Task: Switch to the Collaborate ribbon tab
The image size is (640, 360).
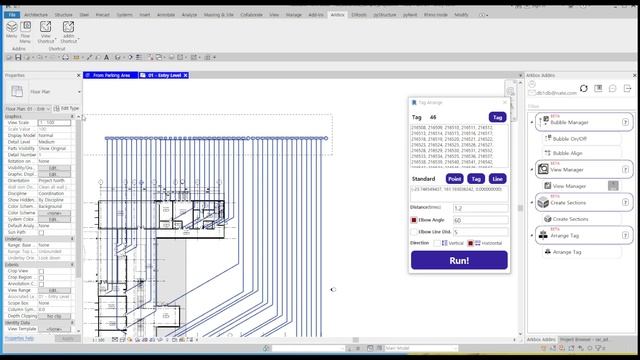Action: point(251,15)
